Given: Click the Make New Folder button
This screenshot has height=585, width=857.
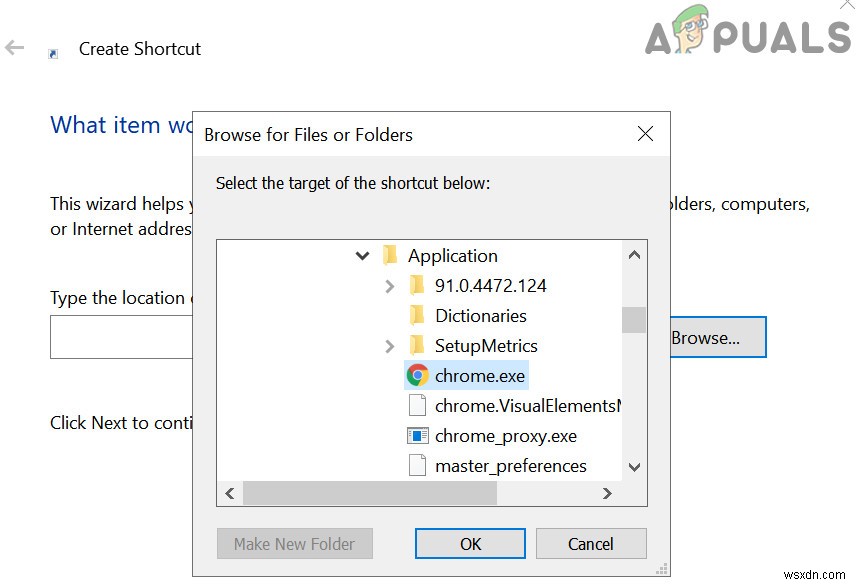Looking at the screenshot, I should [294, 543].
